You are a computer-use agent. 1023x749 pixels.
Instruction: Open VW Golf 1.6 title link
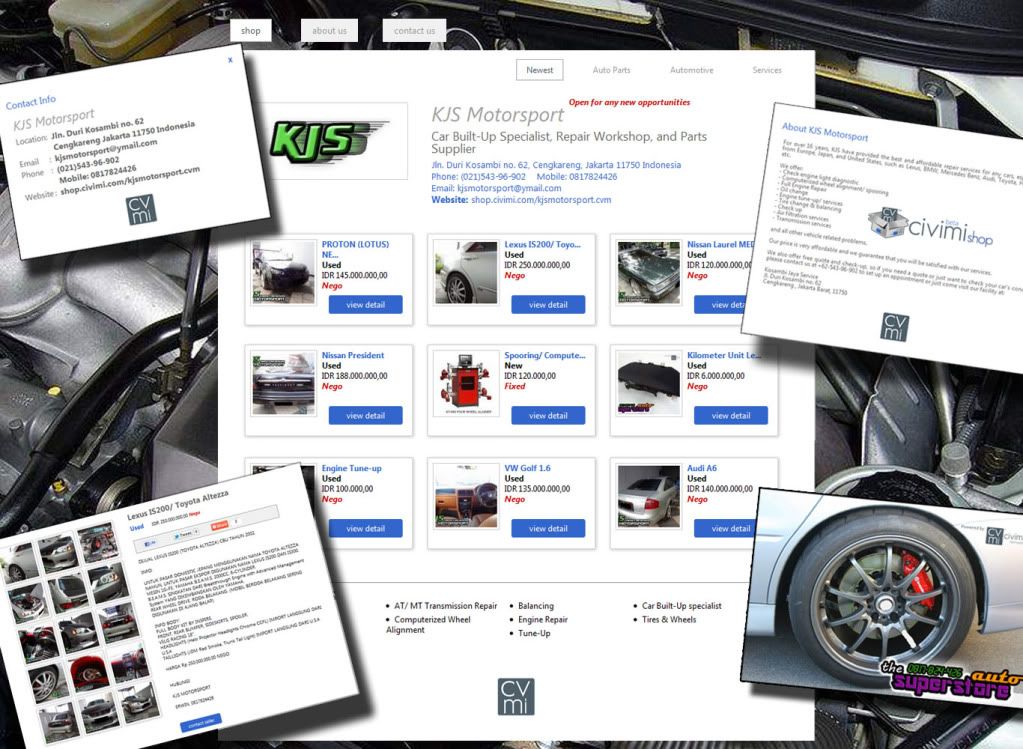click(527, 468)
